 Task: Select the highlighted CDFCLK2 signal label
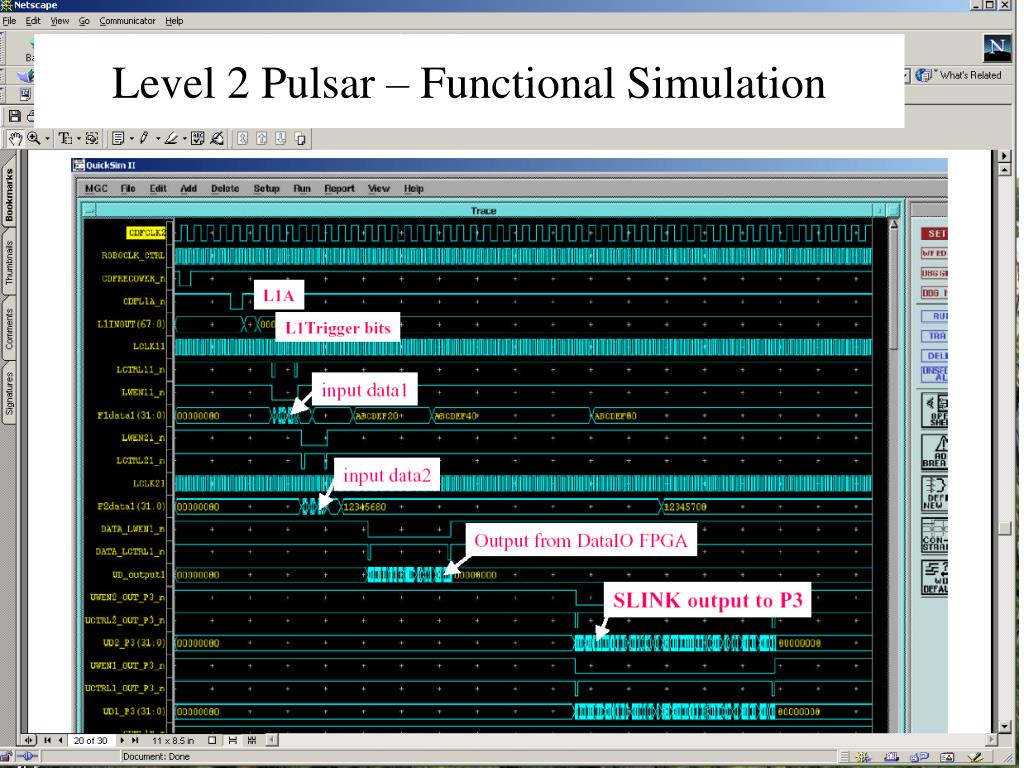pyautogui.click(x=146, y=232)
